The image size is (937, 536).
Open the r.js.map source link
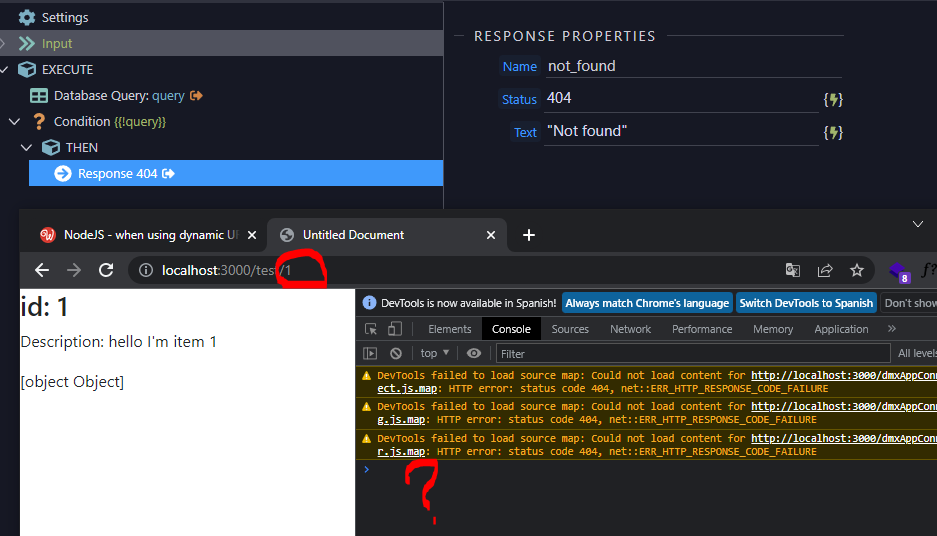click(401, 452)
